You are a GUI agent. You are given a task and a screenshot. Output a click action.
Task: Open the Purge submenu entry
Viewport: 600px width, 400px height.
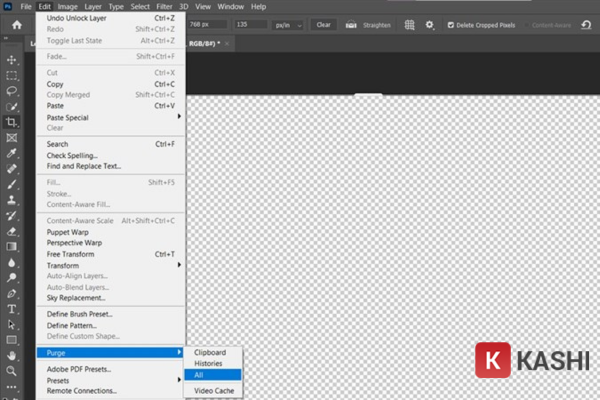[111, 353]
